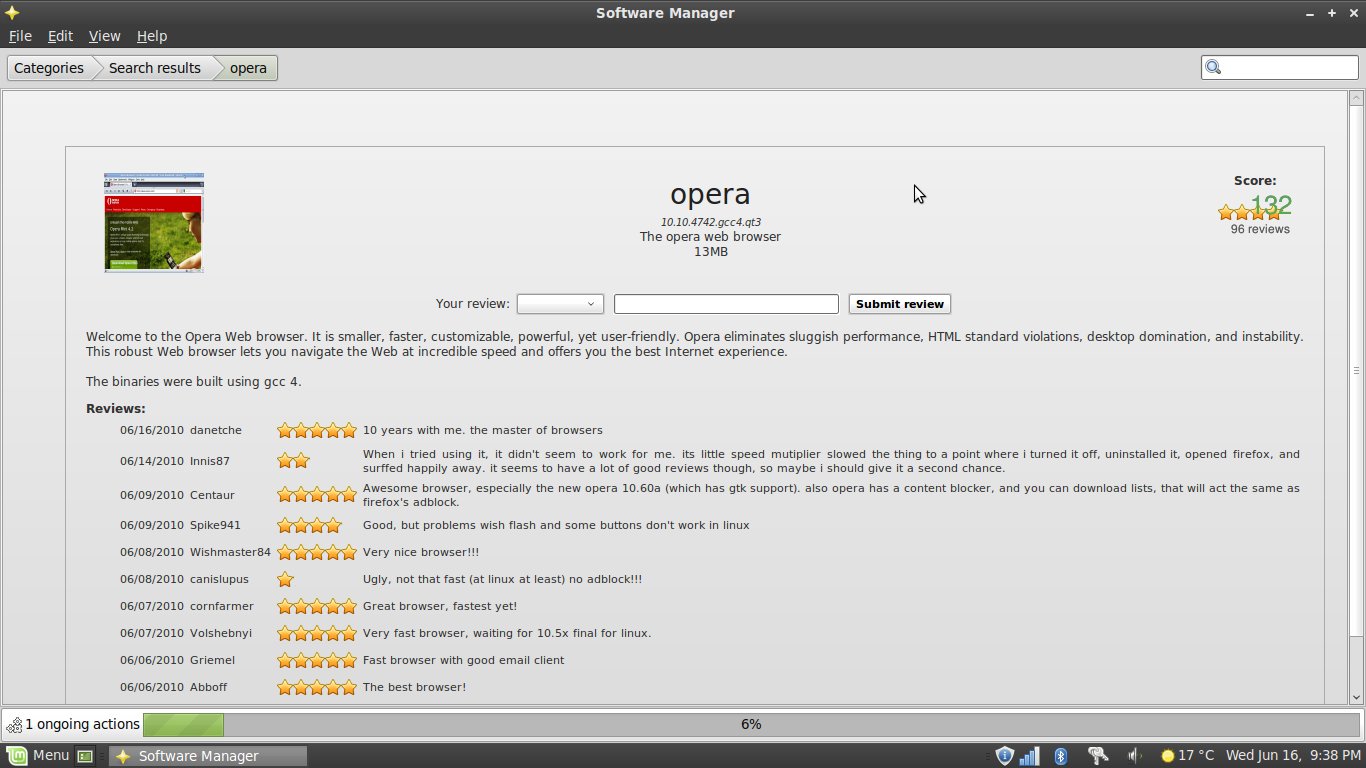Click 'The opera web browser' summary text
1366x768 pixels.
click(710, 237)
